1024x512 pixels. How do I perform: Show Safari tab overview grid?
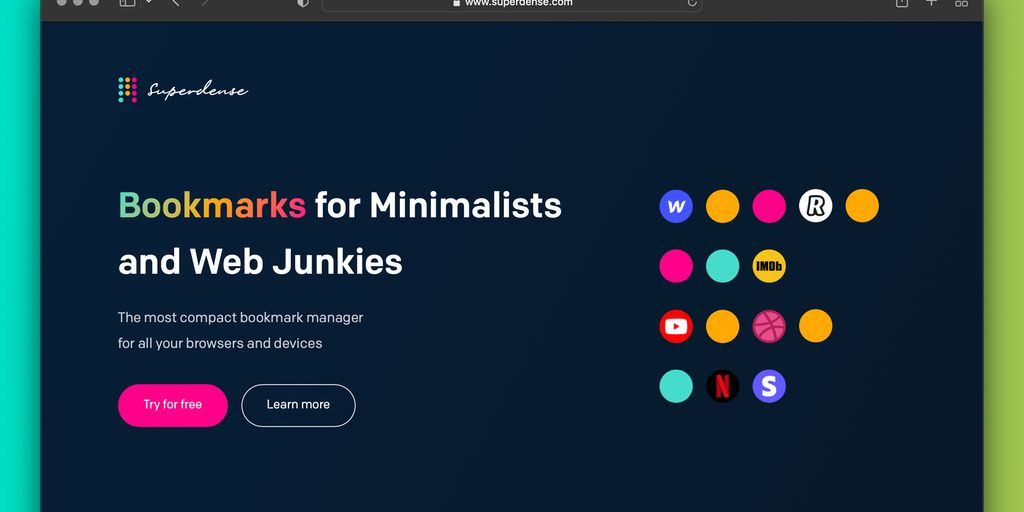click(961, 3)
